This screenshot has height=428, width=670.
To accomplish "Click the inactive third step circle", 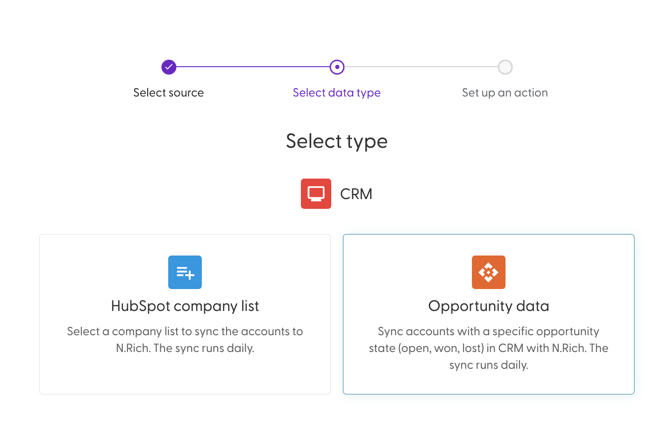I will 505,67.
